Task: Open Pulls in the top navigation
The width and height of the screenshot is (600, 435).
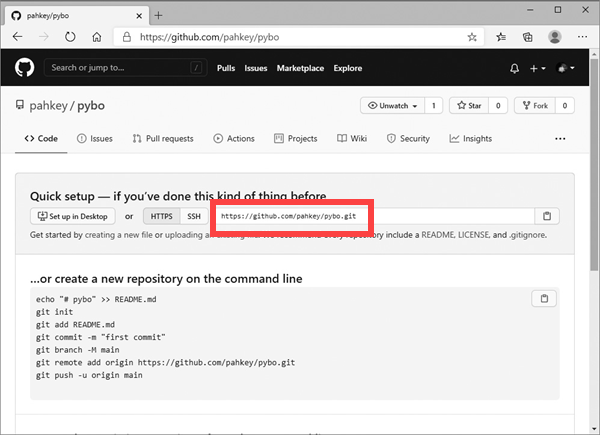Action: (226, 68)
